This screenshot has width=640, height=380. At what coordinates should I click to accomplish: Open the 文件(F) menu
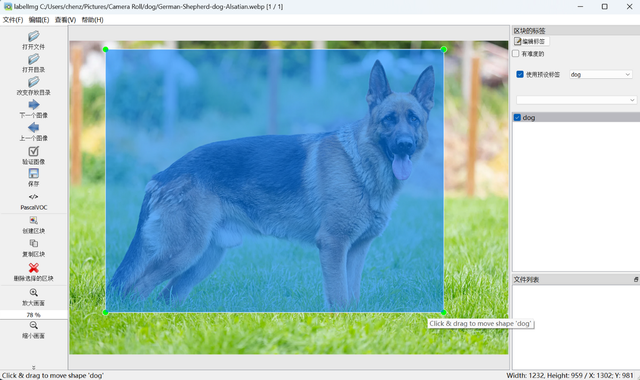tap(13, 20)
